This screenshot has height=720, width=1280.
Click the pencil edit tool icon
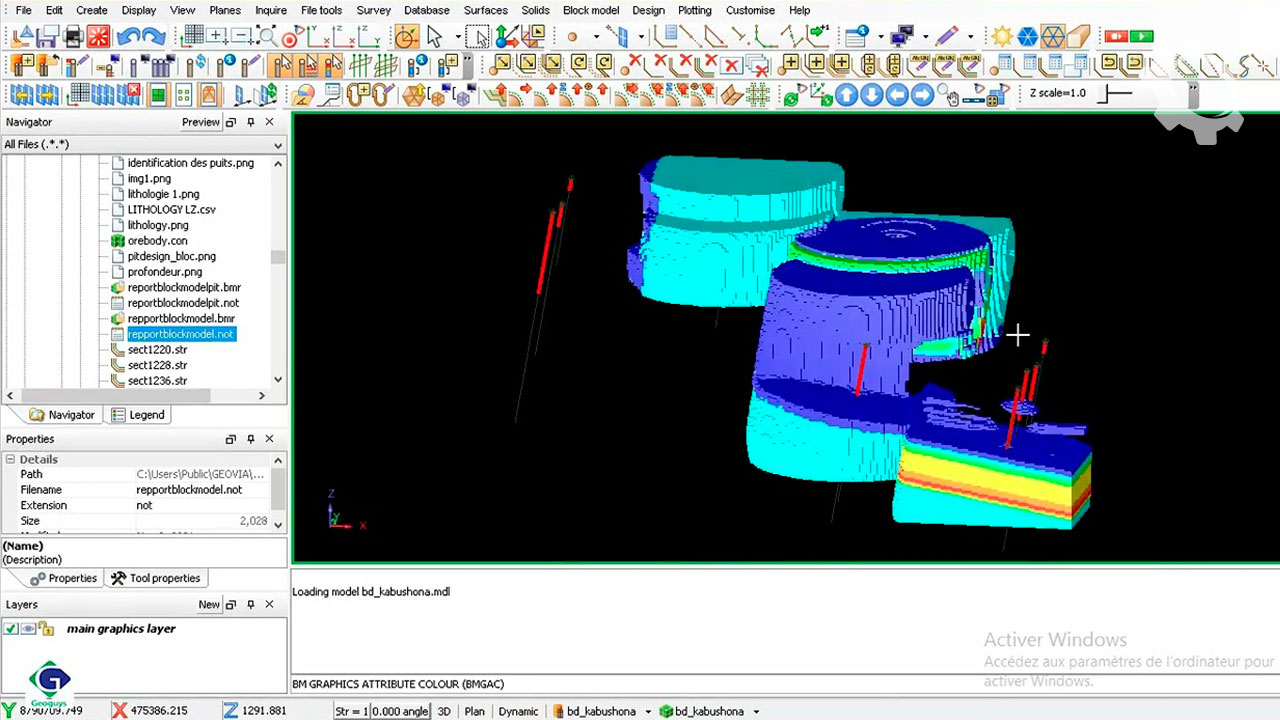point(946,37)
